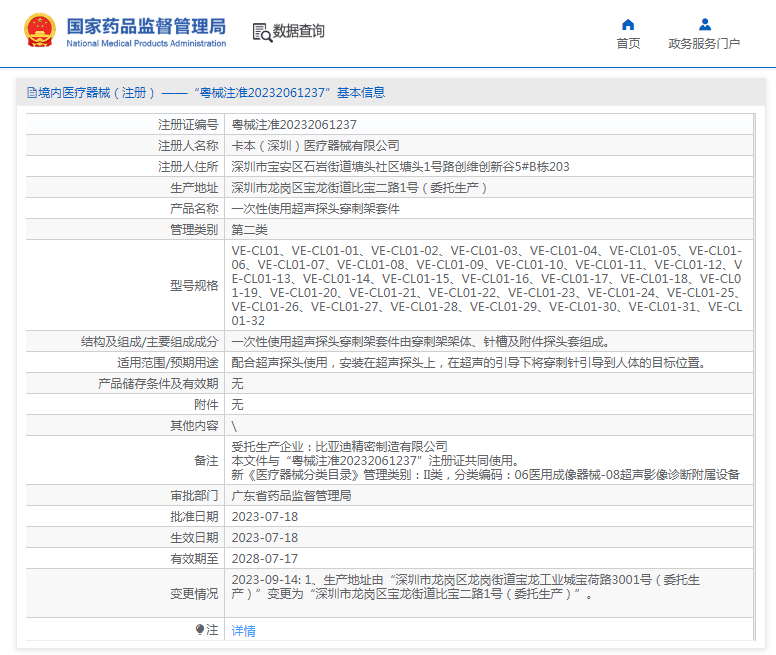776x655 pixels.
Task: Click the table's vertical scrollbar
Action: pos(754,376)
